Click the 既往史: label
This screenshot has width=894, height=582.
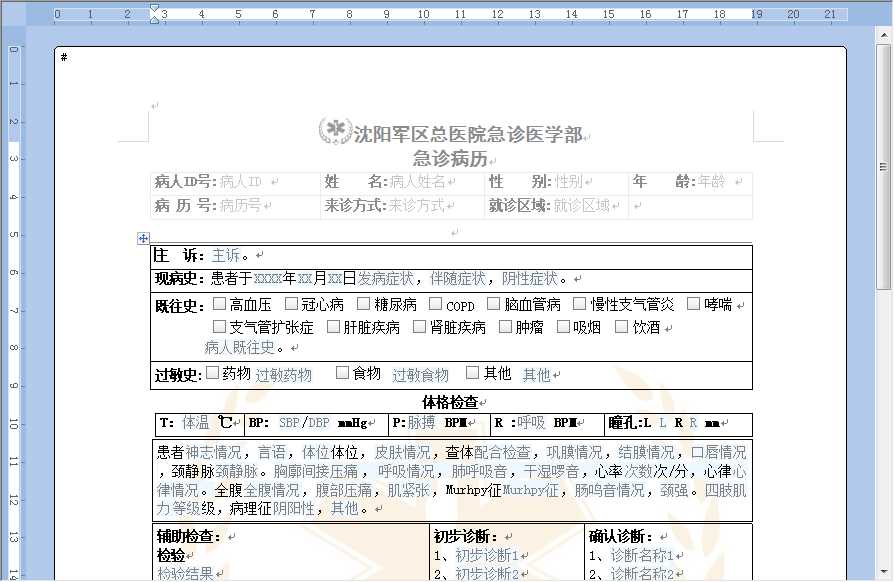179,307
